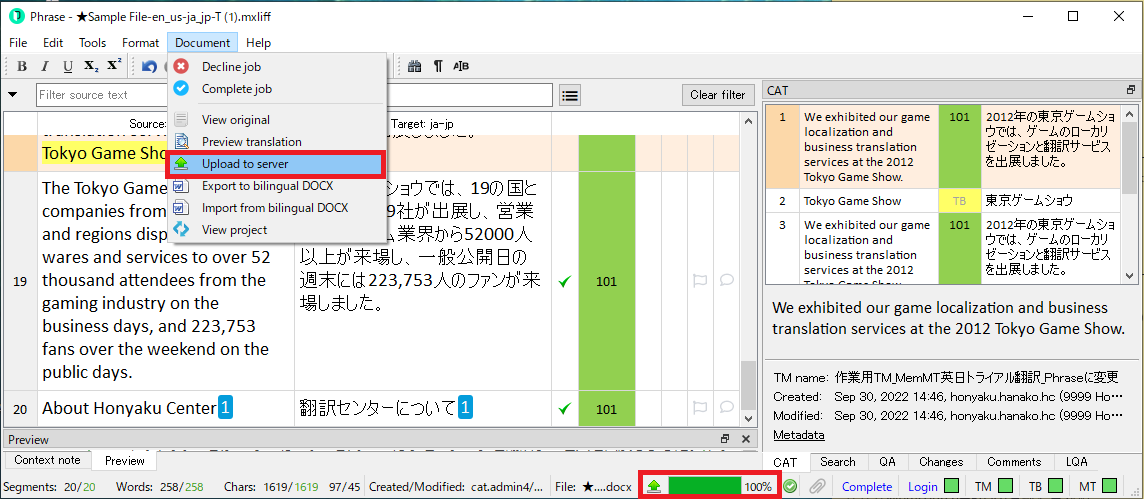Switch to the QA tab
This screenshot has width=1144, height=499.
[x=887, y=462]
